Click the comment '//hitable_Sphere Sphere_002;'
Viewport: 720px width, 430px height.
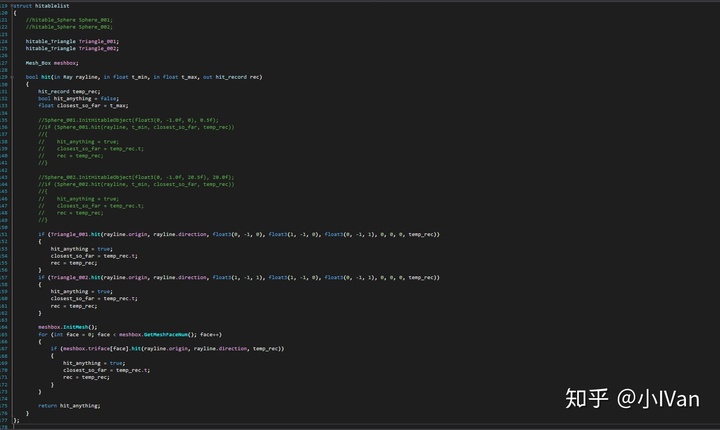pos(69,27)
